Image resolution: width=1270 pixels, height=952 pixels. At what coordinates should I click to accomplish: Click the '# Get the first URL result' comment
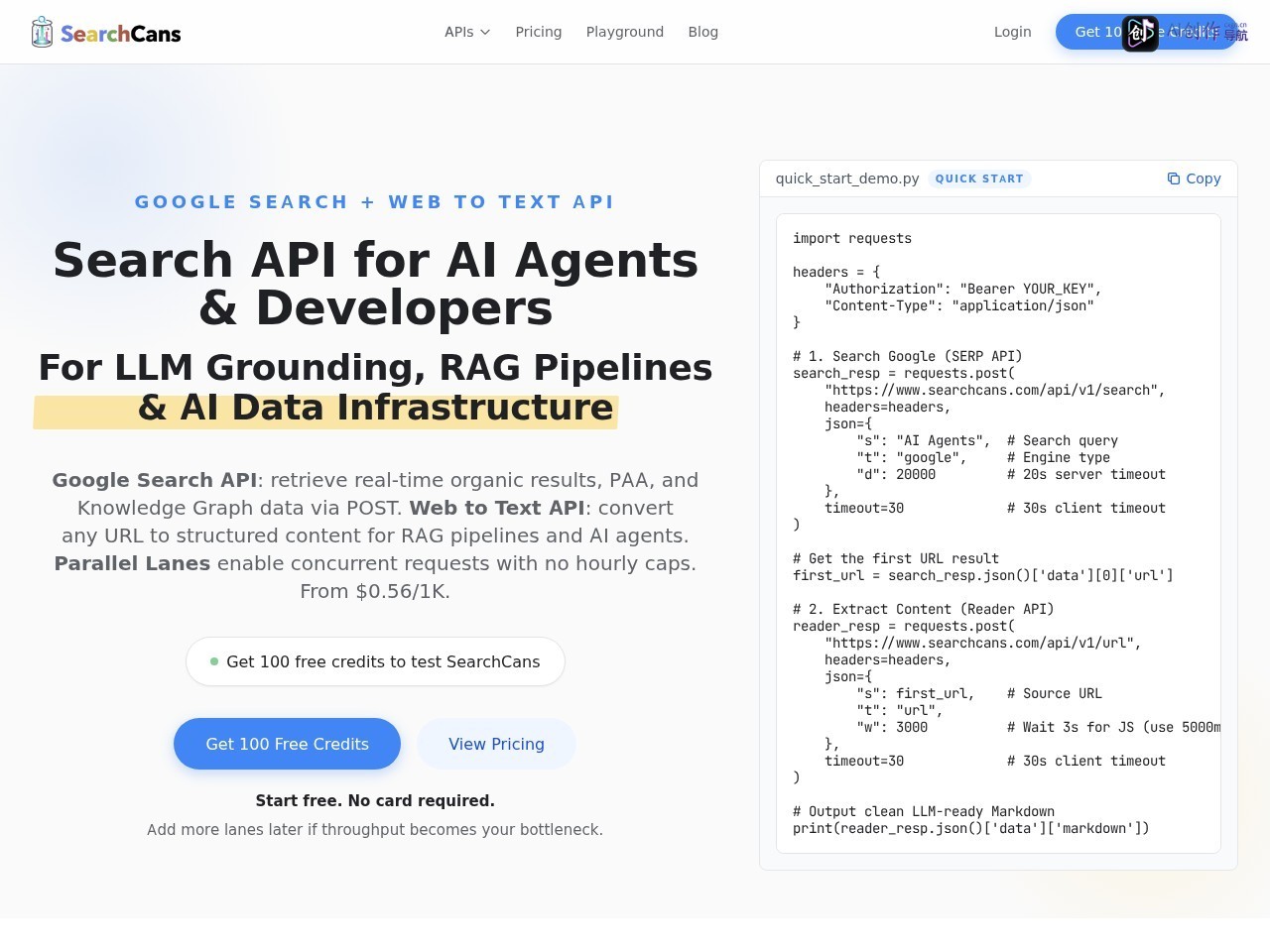(896, 558)
